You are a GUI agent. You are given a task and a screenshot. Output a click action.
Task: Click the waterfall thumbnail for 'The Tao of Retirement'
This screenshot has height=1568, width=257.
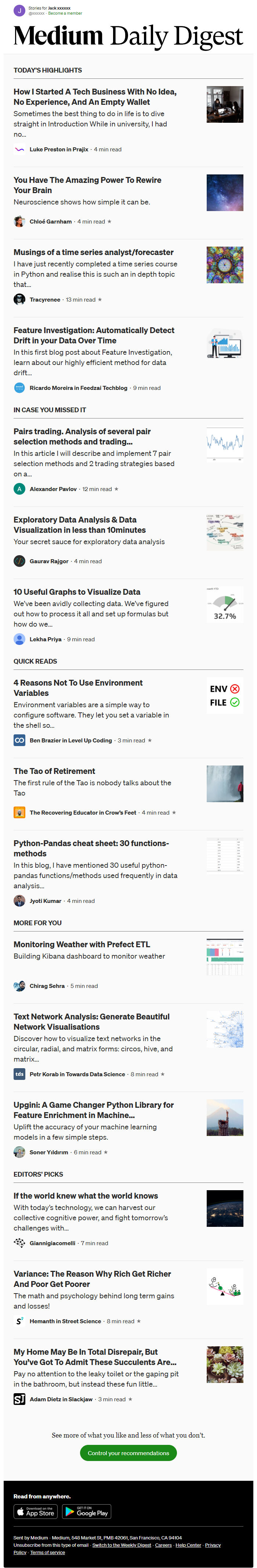pos(225,784)
